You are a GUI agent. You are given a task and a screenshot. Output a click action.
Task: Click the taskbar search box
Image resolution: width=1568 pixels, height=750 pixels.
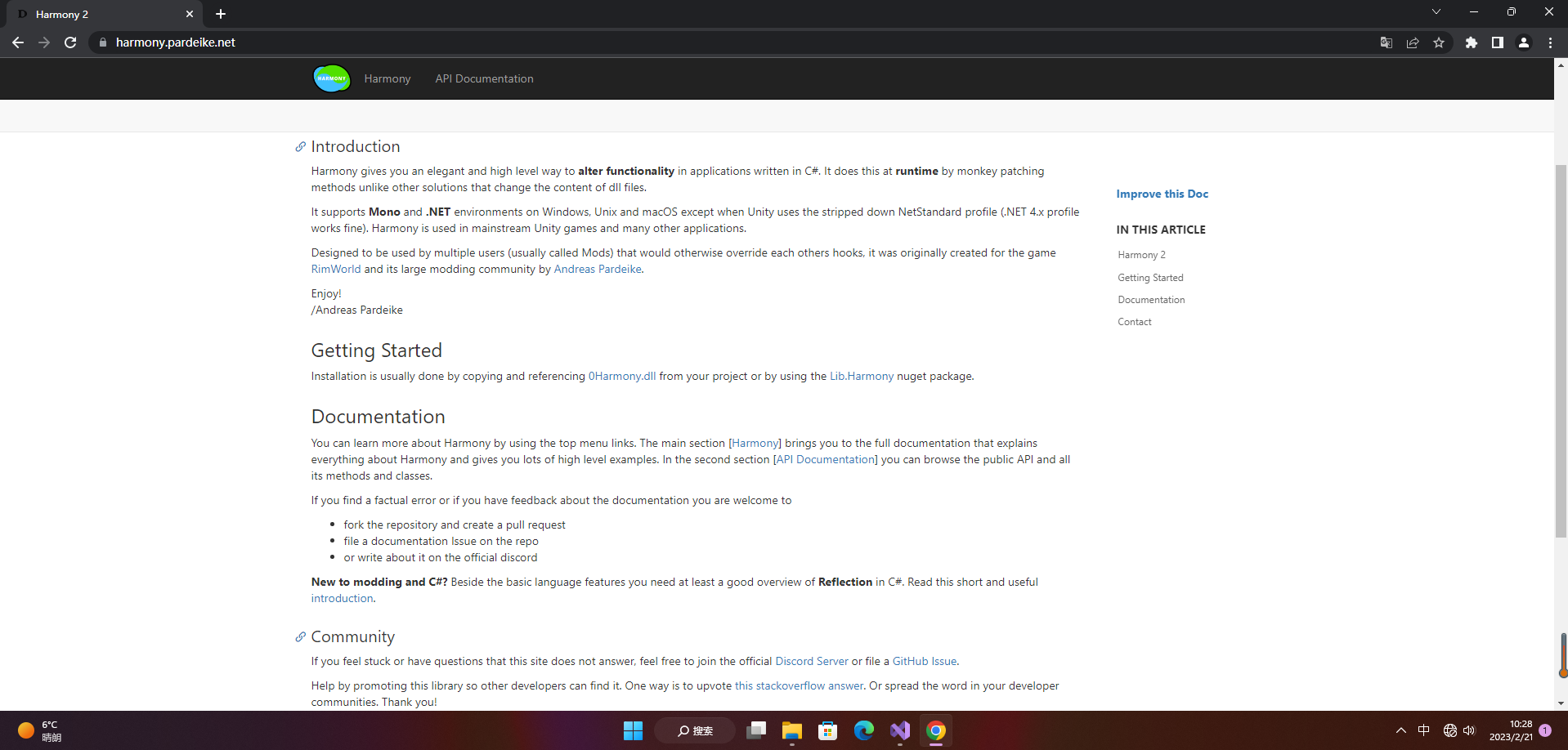pos(695,730)
